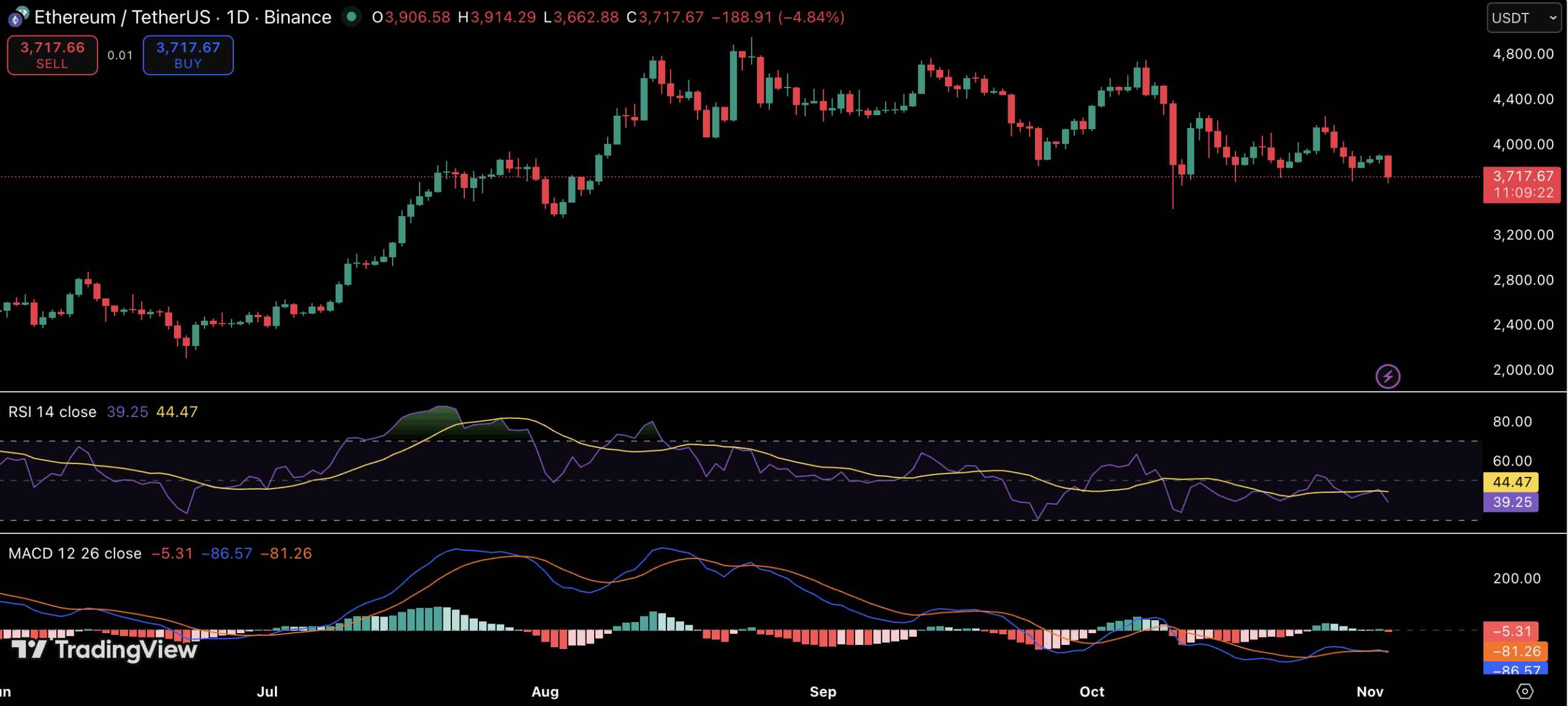
Task: Click the Aug marker on time axis
Action: (x=545, y=692)
